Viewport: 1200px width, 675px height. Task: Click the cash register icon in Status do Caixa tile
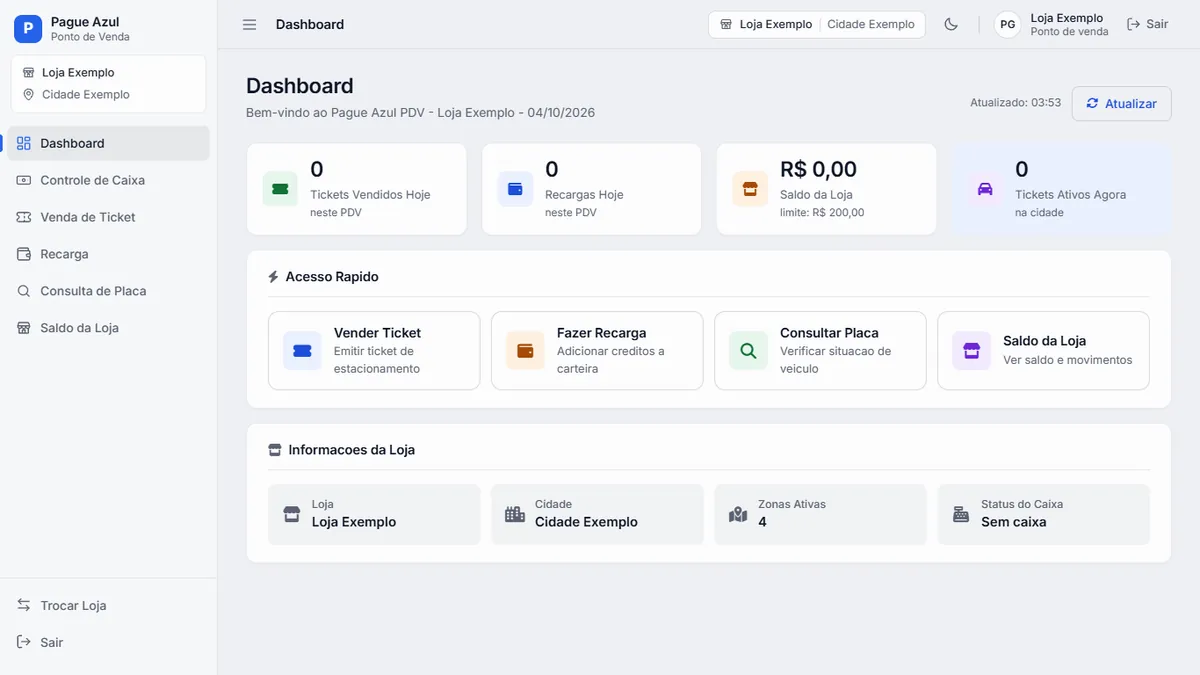click(961, 514)
